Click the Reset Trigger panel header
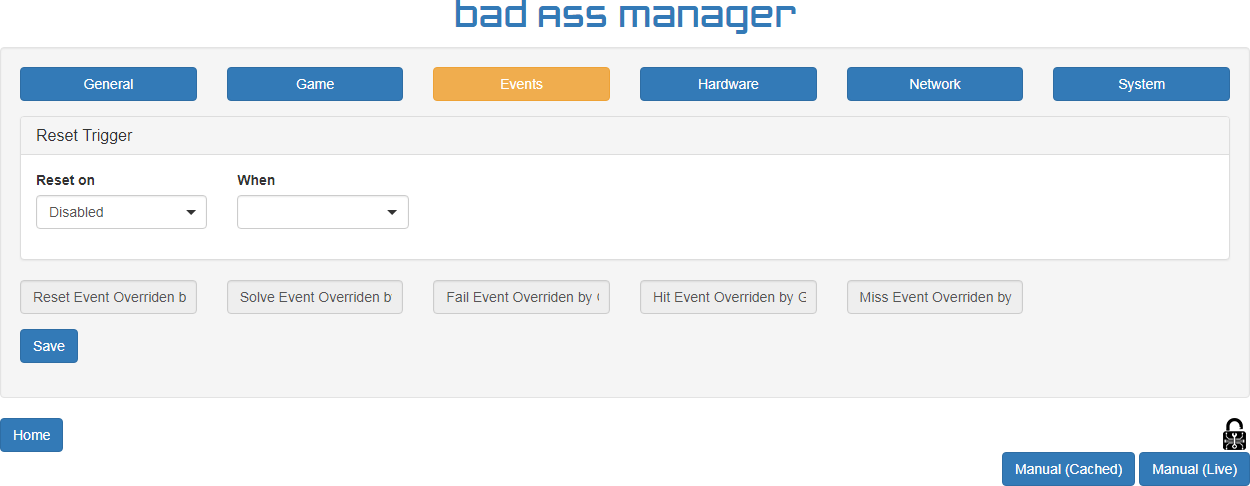The width and height of the screenshot is (1250, 486). coord(624,136)
